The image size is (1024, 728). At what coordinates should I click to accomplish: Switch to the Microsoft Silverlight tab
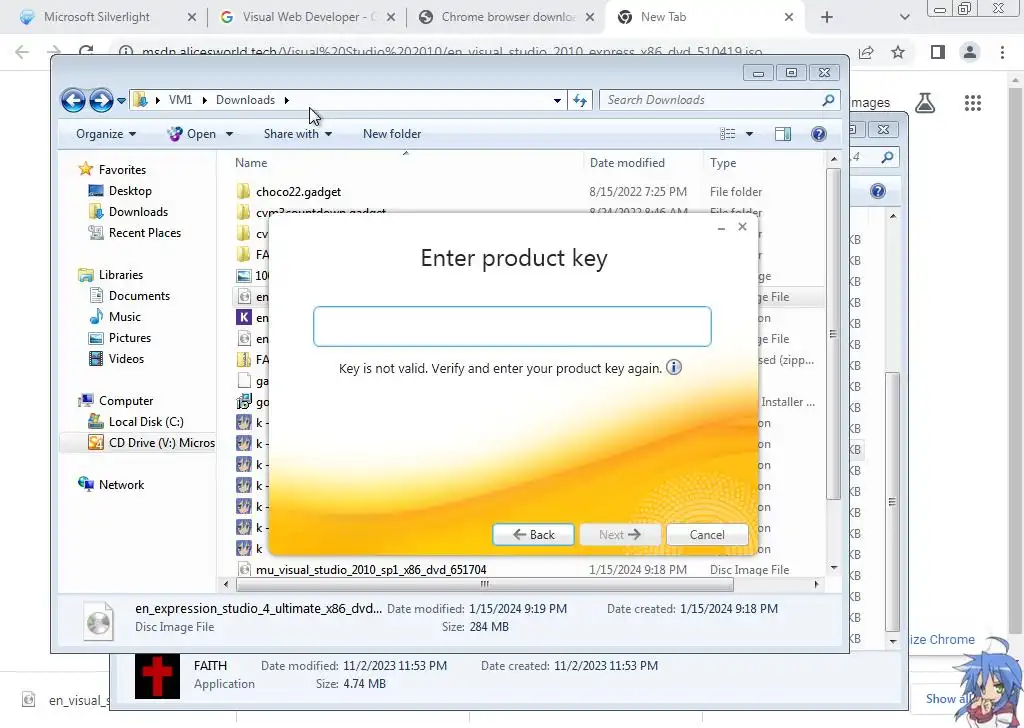point(97,17)
